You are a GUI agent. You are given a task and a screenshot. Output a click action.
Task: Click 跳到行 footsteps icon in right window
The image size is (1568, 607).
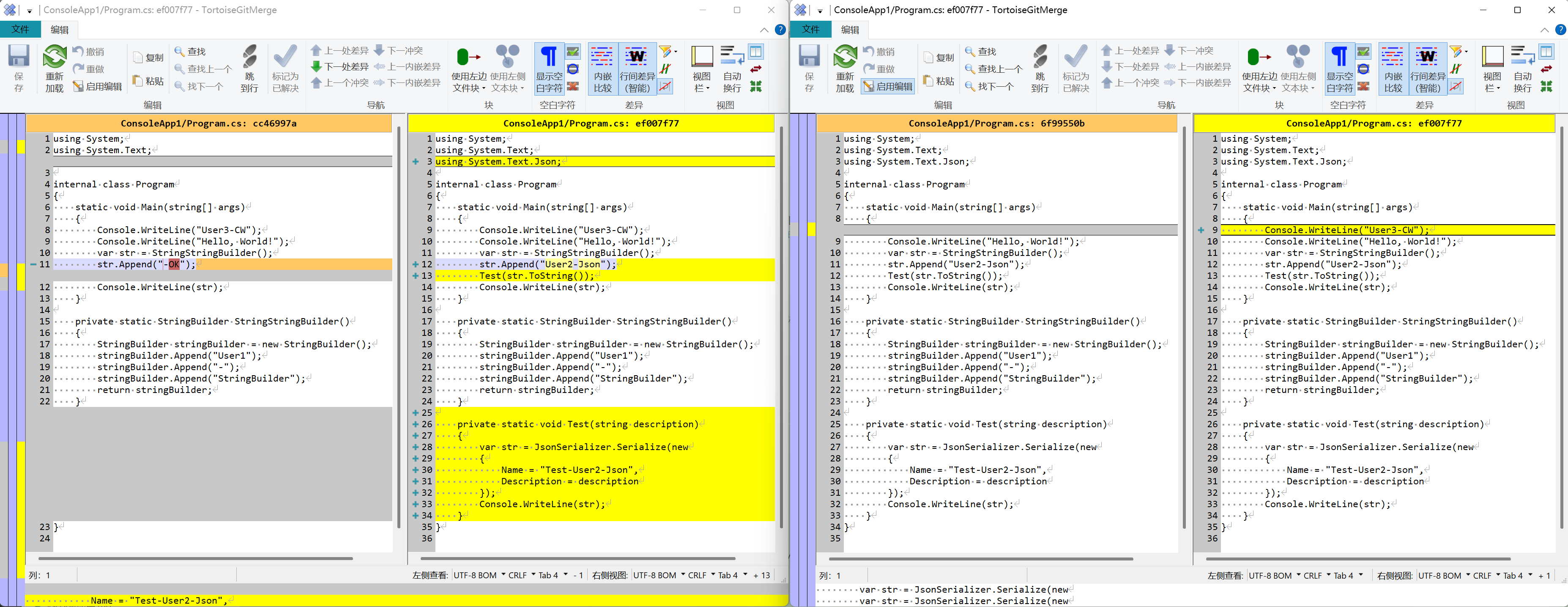click(x=1040, y=57)
